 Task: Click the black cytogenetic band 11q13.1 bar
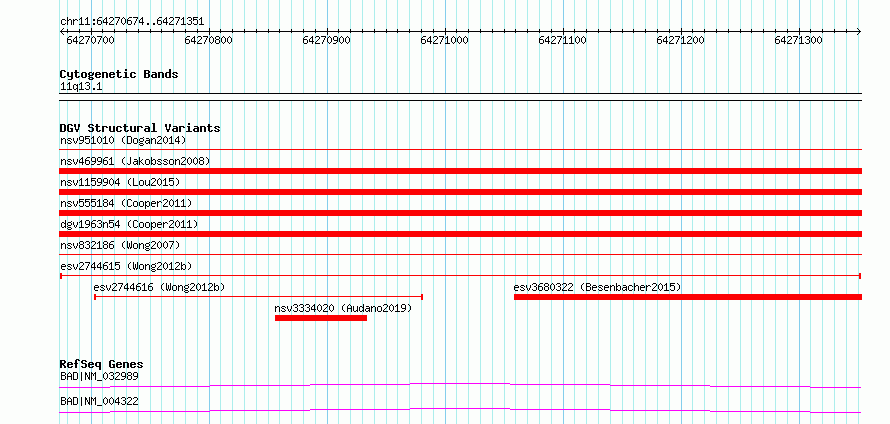(x=460, y=97)
